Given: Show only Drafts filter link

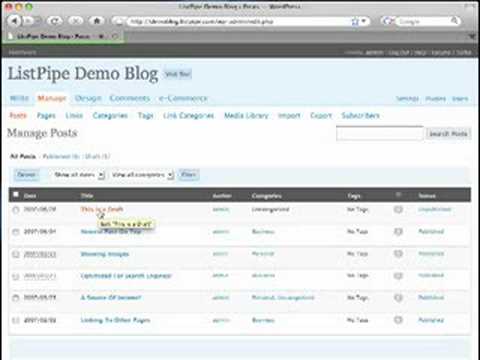Looking at the screenshot, I should [97, 156].
